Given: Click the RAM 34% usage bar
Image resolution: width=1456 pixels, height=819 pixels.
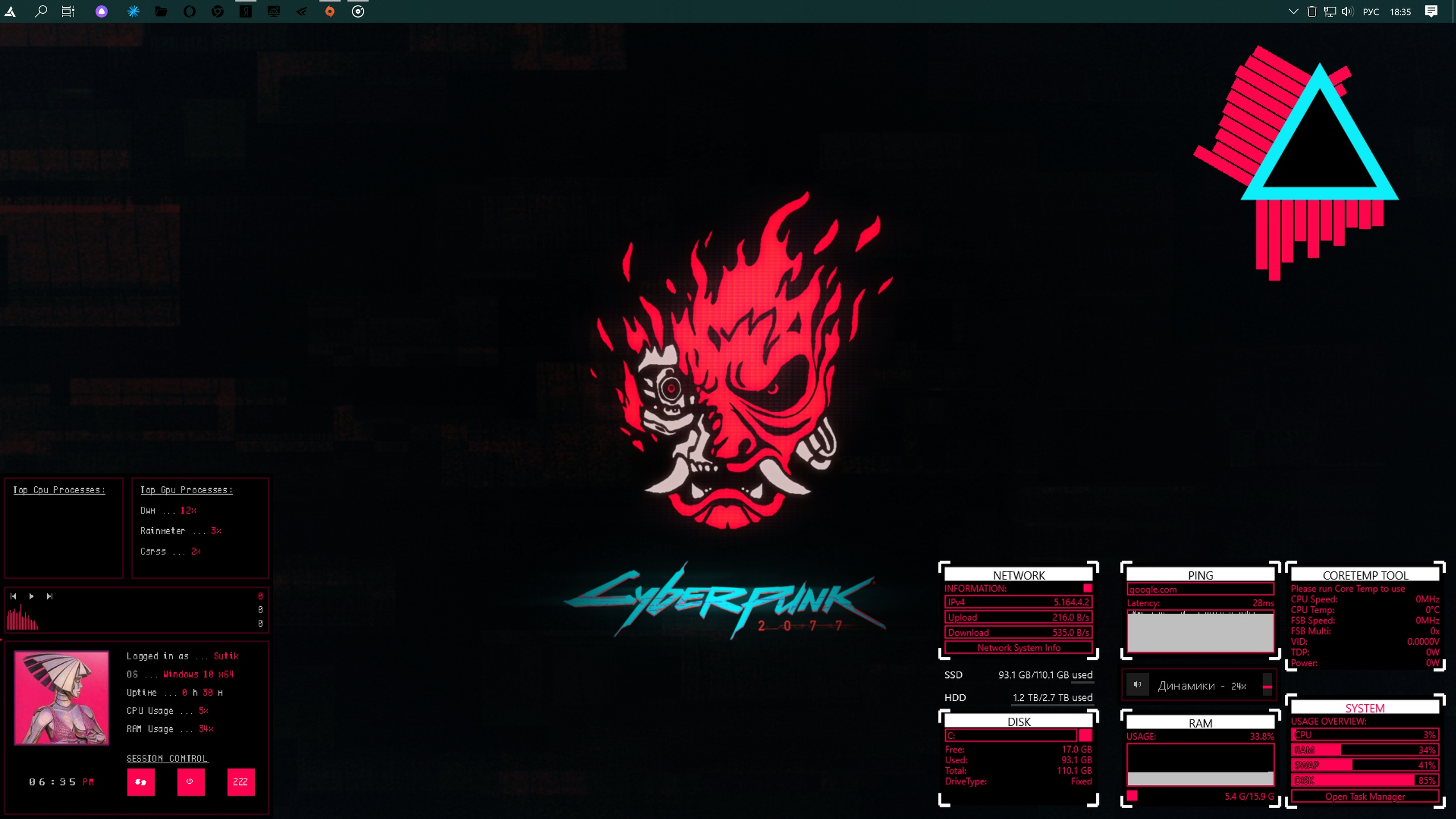Looking at the screenshot, I should click(x=1365, y=750).
